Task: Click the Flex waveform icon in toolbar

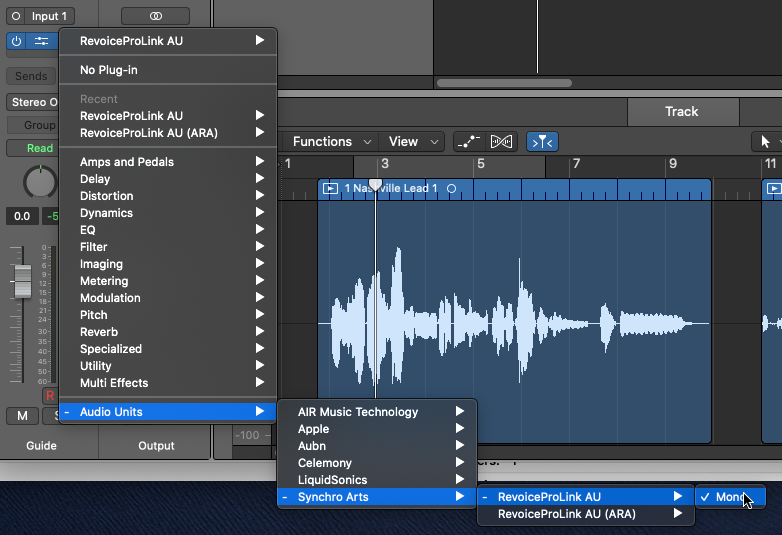Action: tap(502, 142)
